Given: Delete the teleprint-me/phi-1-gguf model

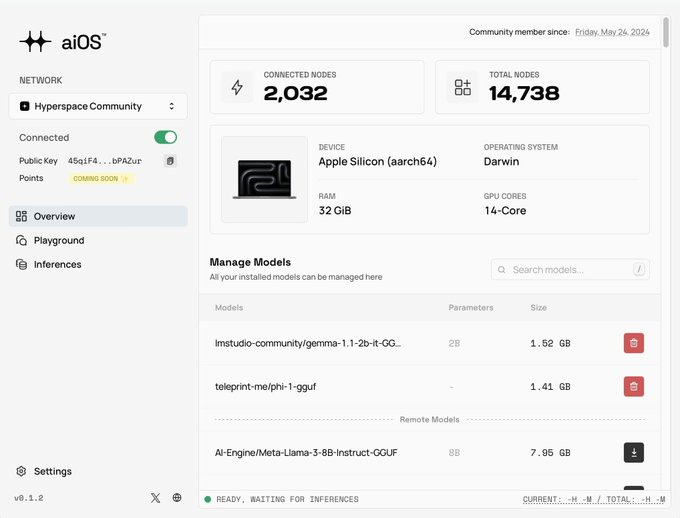Looking at the screenshot, I should coord(634,387).
